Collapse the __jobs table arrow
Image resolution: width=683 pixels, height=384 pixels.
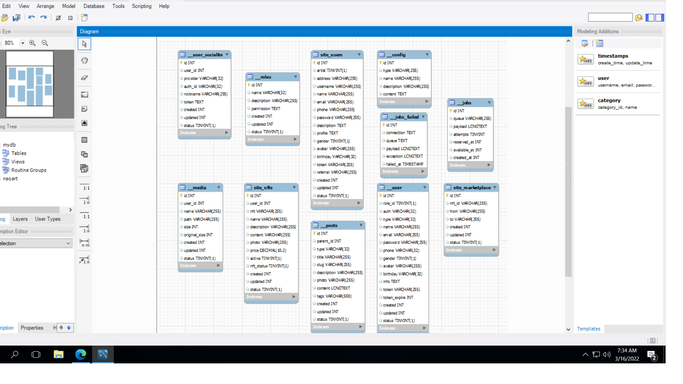pos(489,102)
